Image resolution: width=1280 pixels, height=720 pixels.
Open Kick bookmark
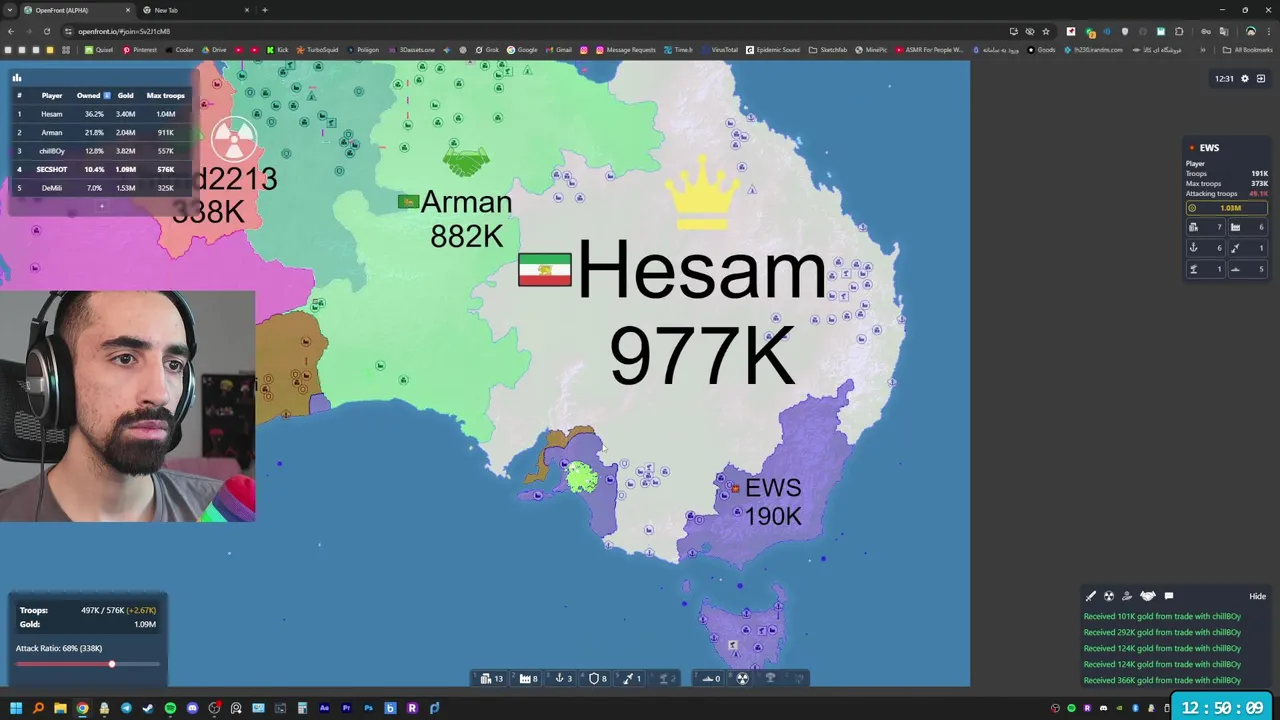pyautogui.click(x=278, y=50)
